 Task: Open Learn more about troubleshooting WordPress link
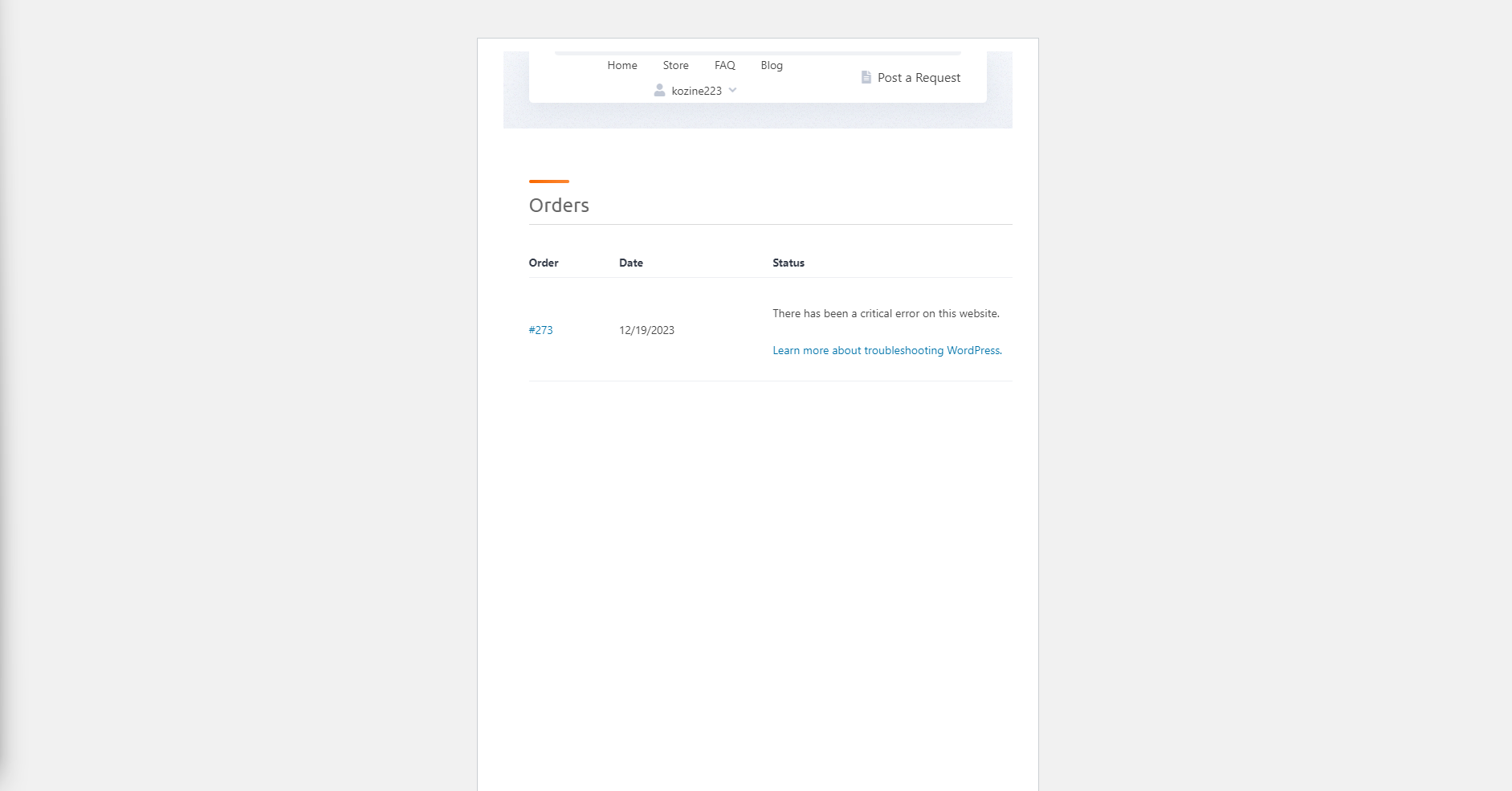pyautogui.click(x=887, y=350)
